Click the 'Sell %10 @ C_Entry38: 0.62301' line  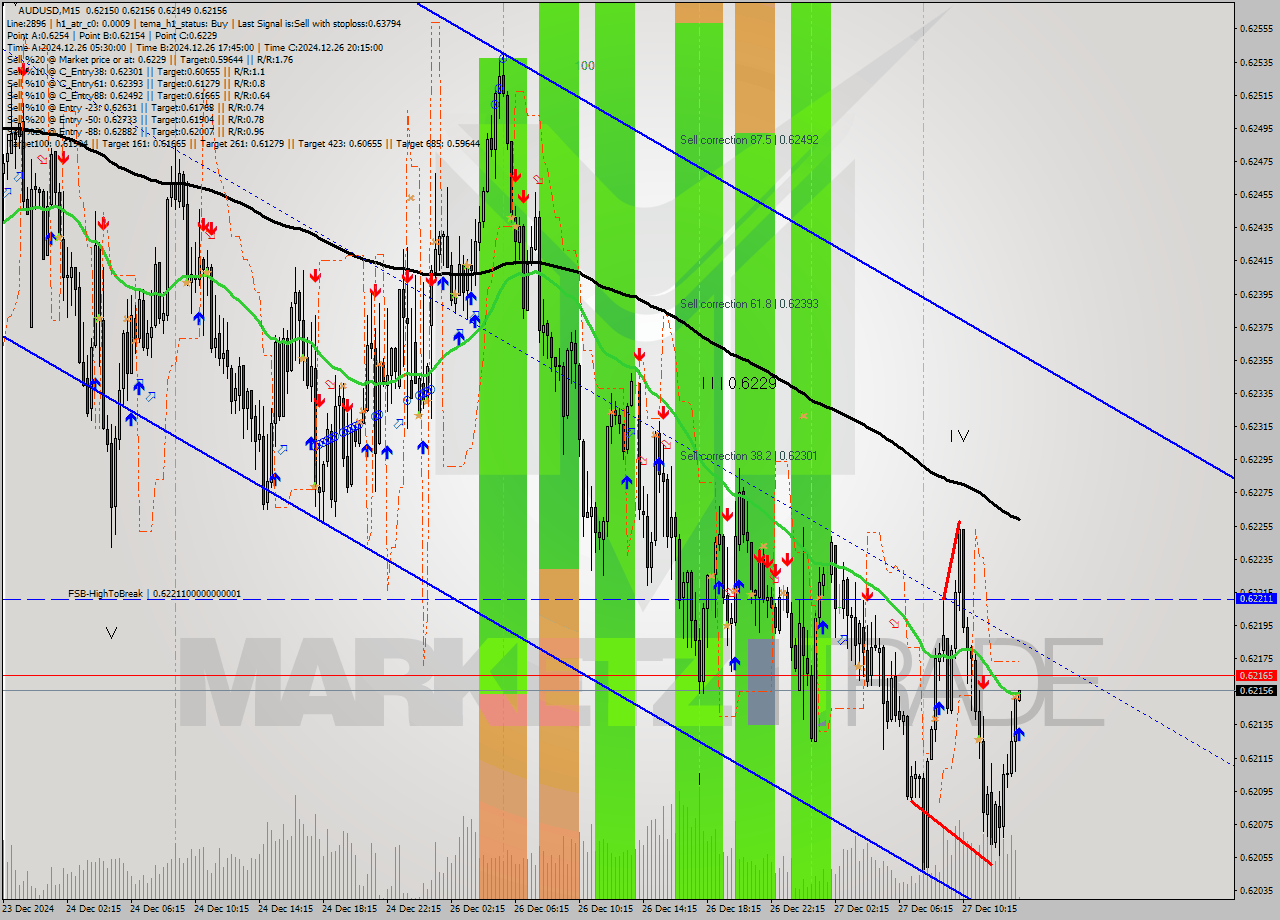tap(136, 71)
